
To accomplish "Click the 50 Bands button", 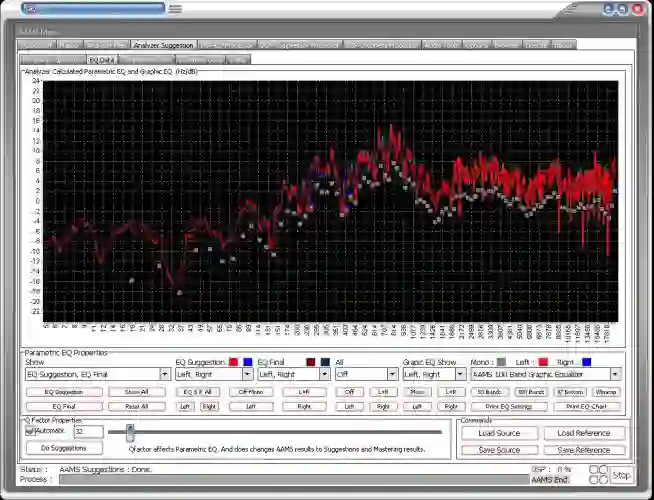I will coord(490,392).
